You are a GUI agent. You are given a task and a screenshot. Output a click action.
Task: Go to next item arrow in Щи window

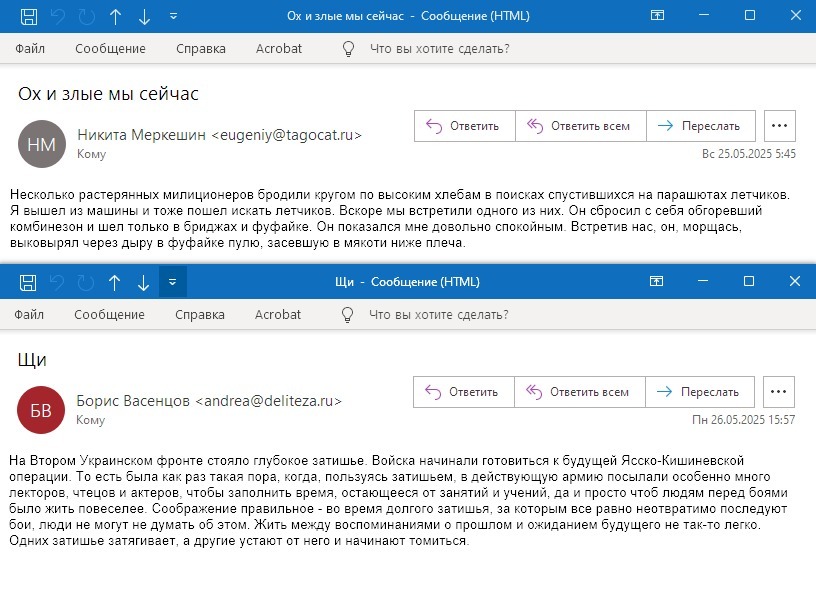[143, 283]
